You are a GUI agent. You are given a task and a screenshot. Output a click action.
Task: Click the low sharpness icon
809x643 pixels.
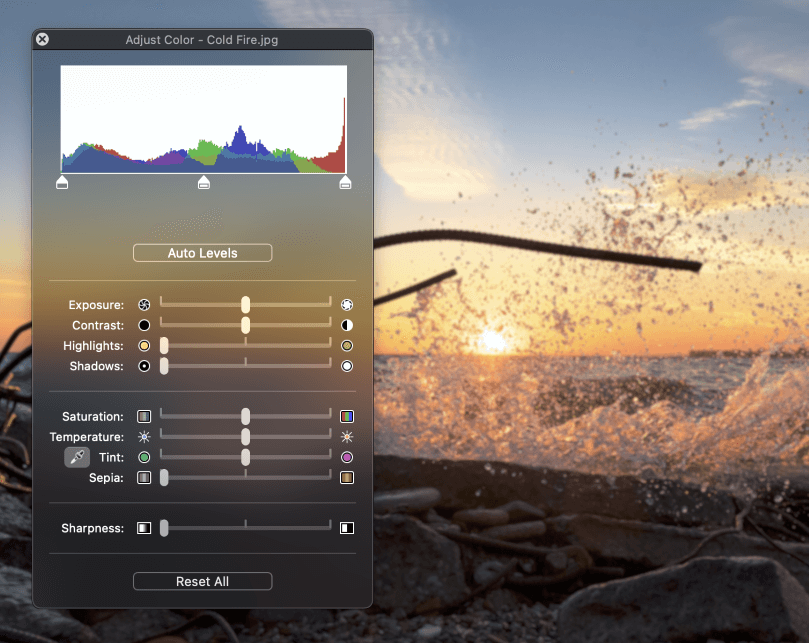tap(144, 528)
